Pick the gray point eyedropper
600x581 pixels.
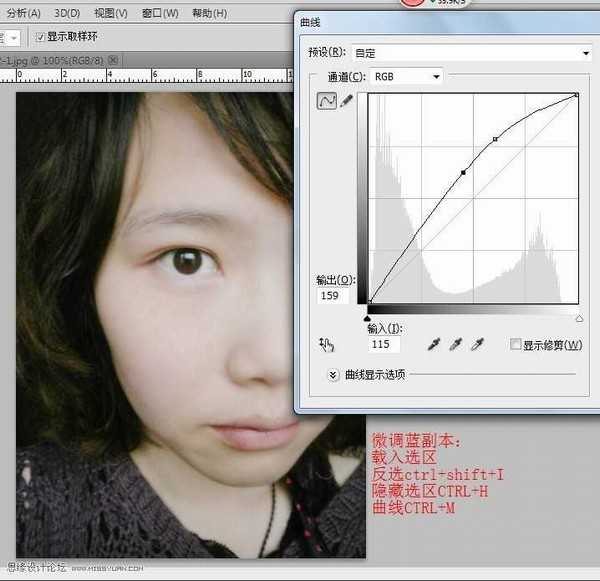tap(455, 344)
